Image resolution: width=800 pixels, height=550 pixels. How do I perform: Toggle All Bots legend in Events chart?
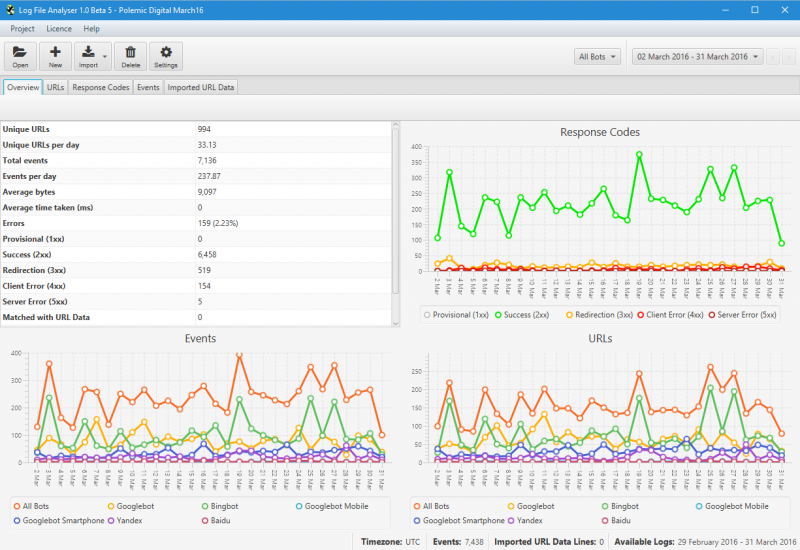[x=31, y=506]
